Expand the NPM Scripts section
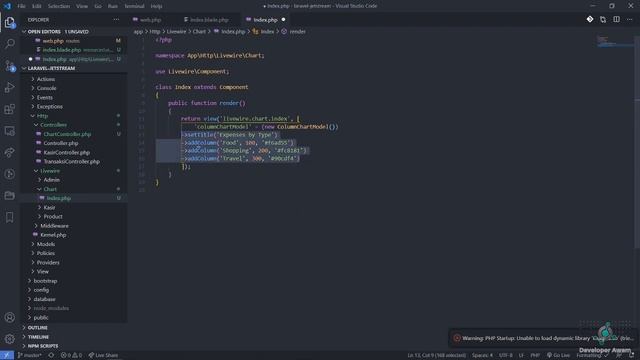This screenshot has height=360, width=640. pyautogui.click(x=43, y=346)
